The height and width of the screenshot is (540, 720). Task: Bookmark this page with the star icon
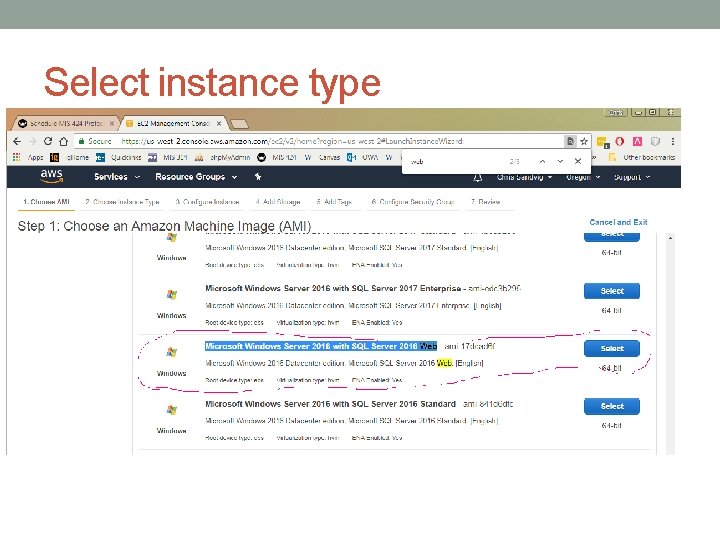584,141
